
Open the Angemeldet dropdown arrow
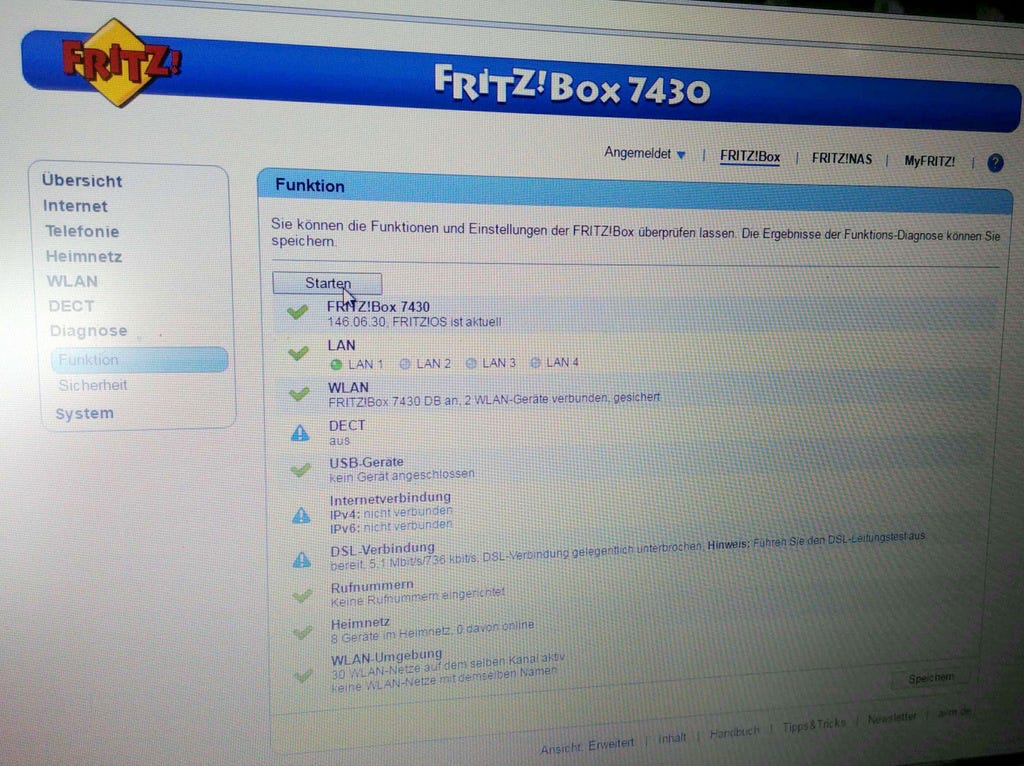click(681, 155)
